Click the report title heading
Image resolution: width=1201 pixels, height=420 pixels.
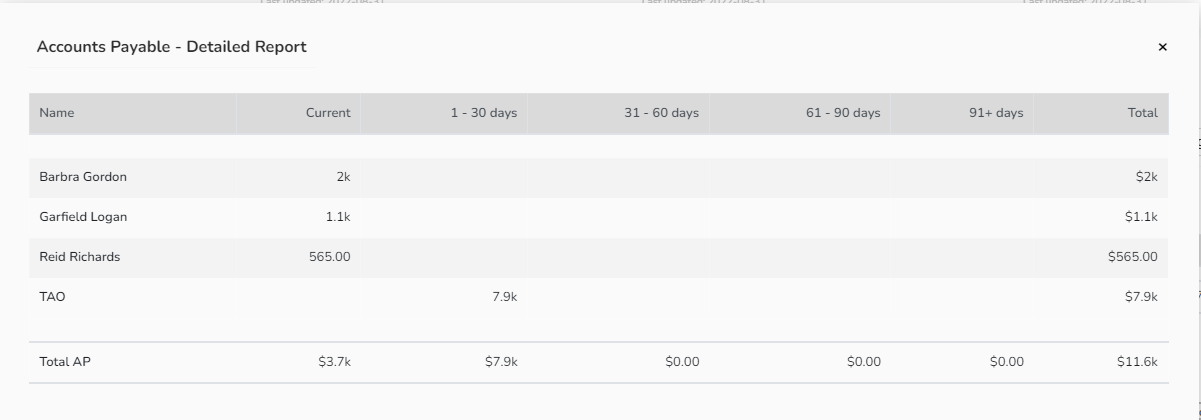tap(172, 47)
